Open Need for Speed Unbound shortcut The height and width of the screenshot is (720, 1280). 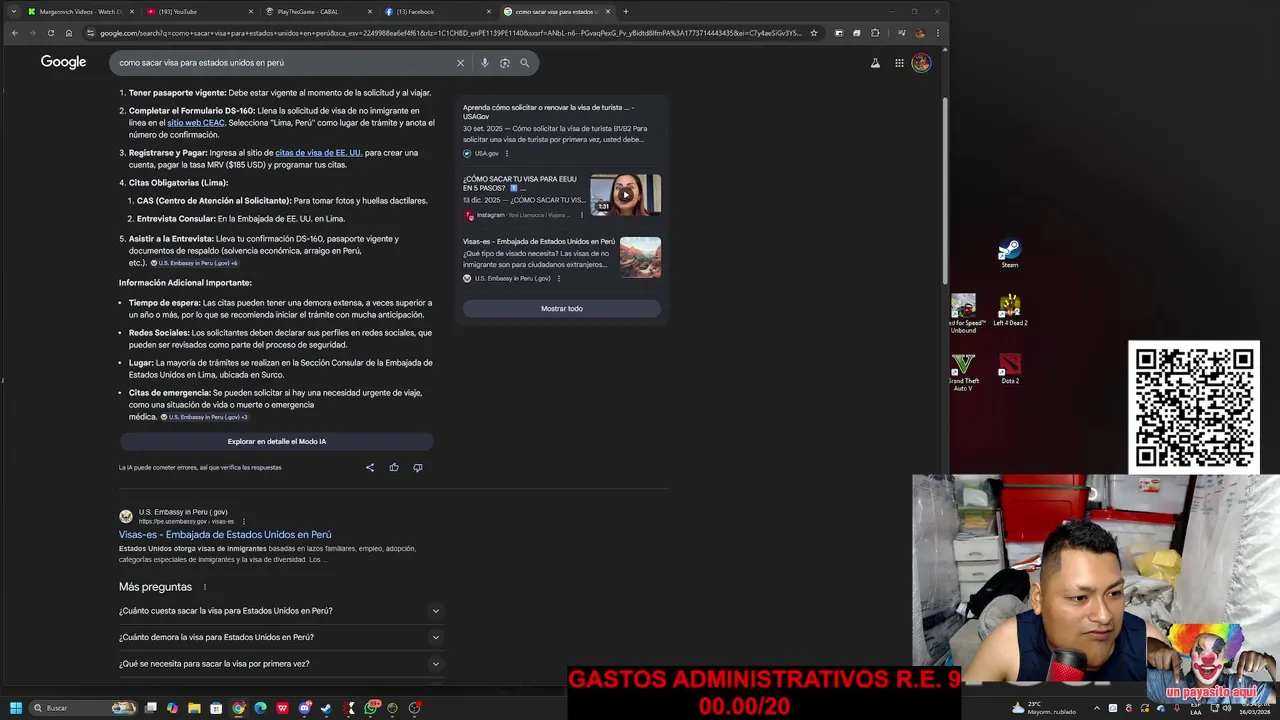[x=965, y=313]
